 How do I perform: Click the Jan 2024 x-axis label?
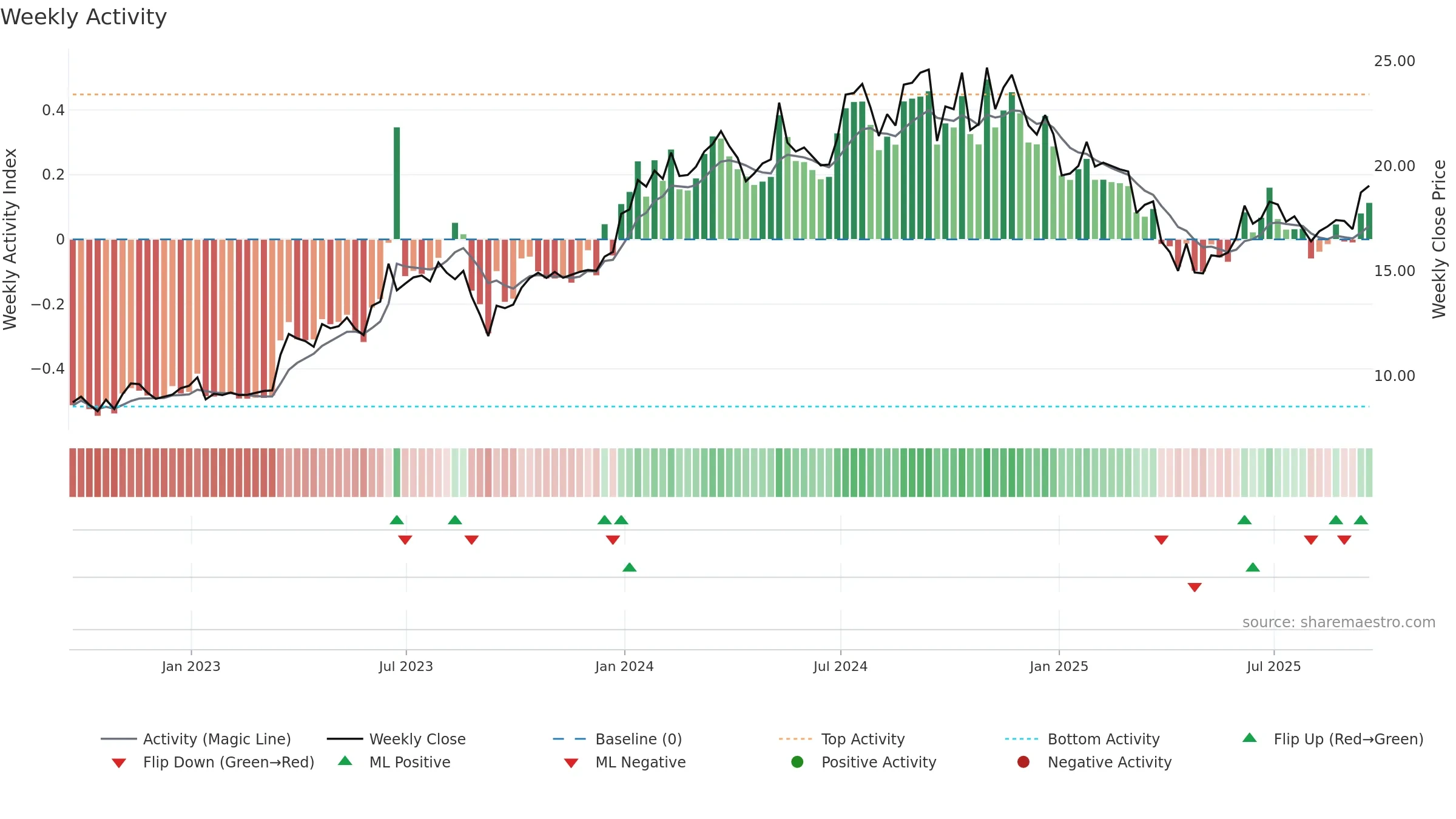(624, 666)
